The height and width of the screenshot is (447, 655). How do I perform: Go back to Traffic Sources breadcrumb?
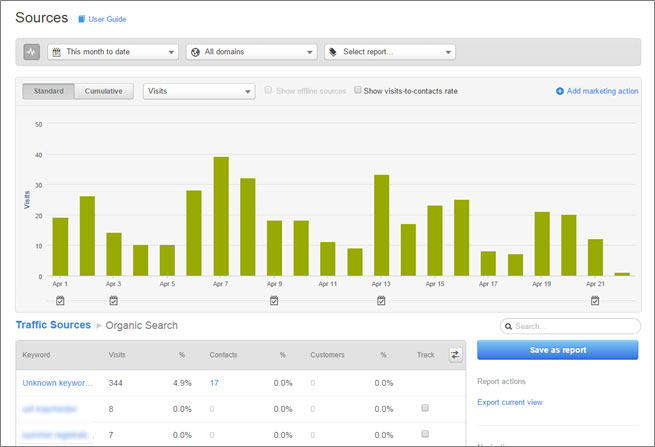click(x=53, y=325)
